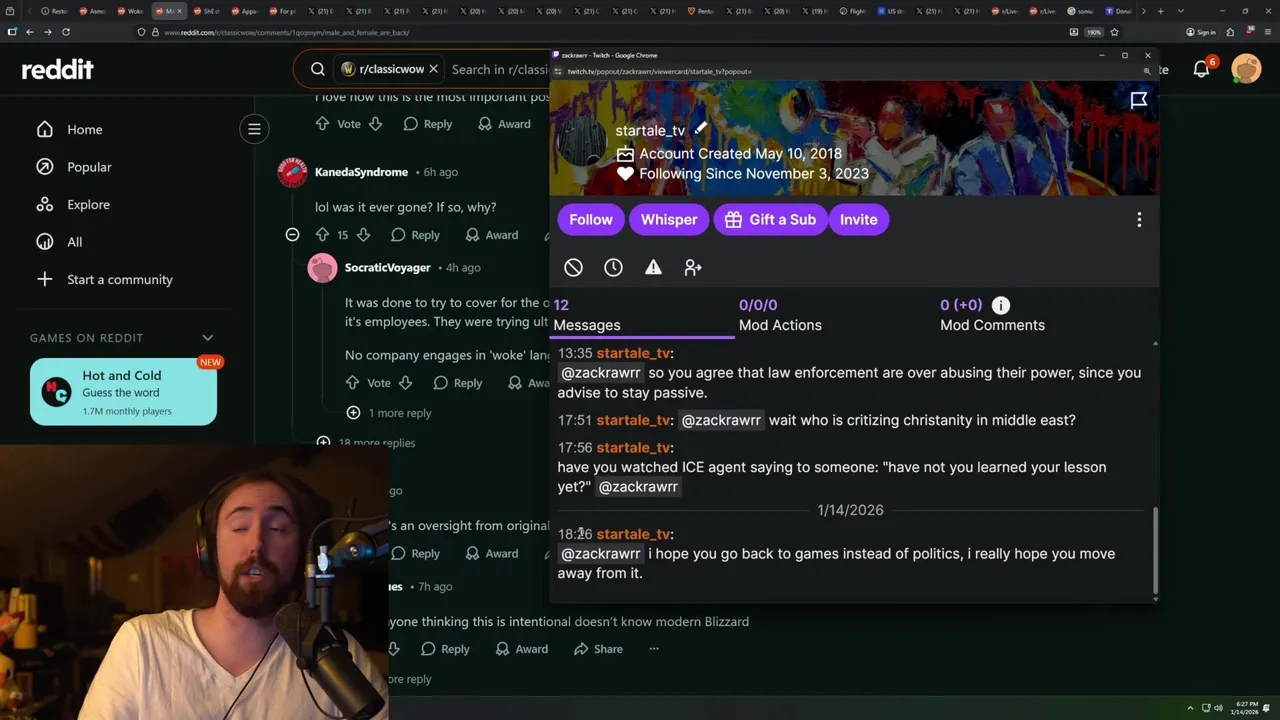
Task: Expand 1 more reply
Action: (389, 413)
